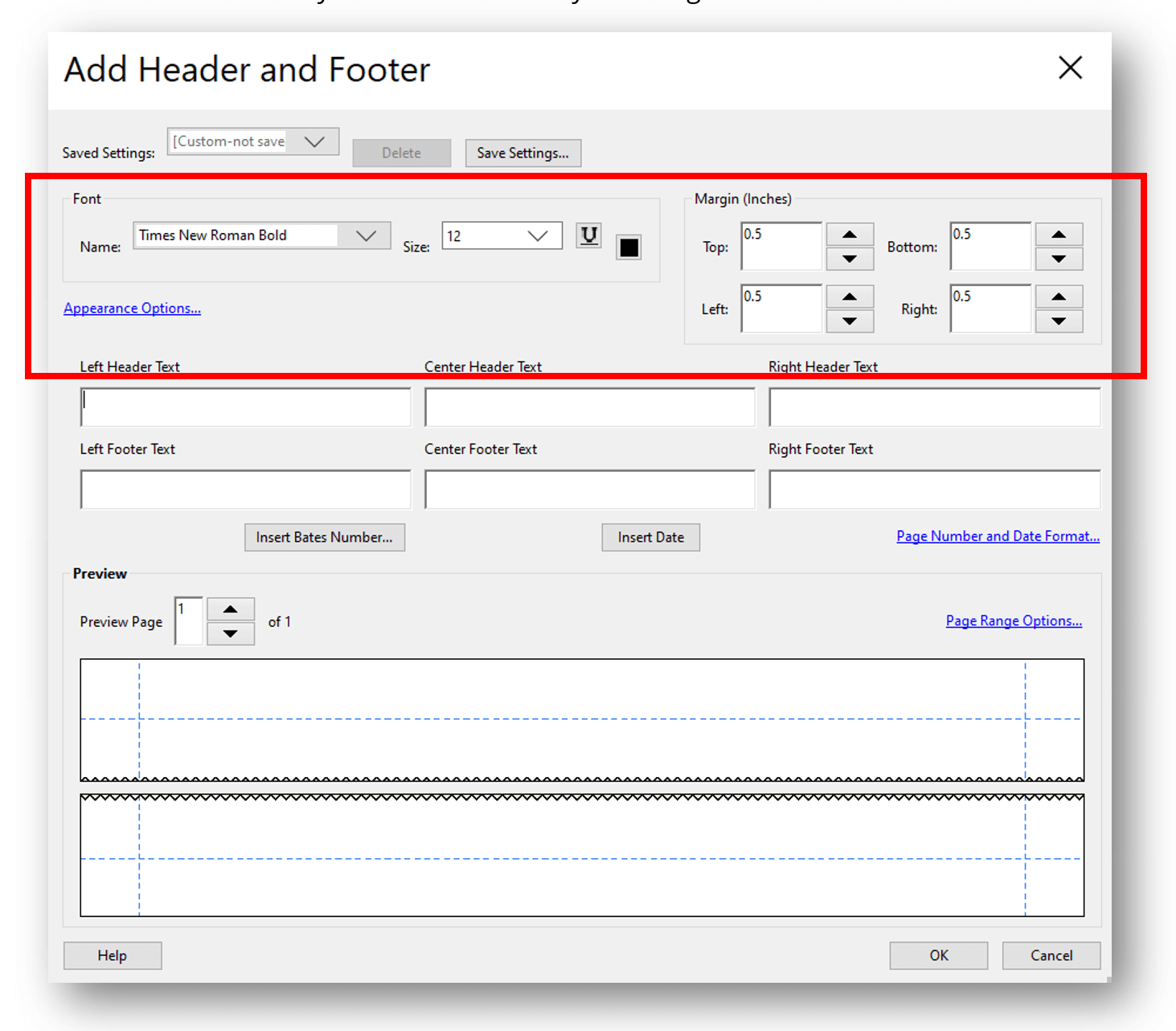Image resolution: width=1176 pixels, height=1031 pixels.
Task: Decrease the Top margin value
Action: point(850,259)
